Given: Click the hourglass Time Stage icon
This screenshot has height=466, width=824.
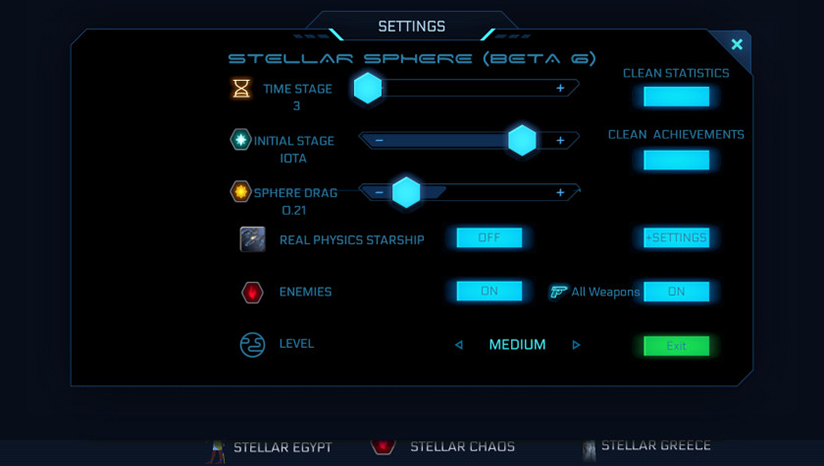Looking at the screenshot, I should (241, 88).
